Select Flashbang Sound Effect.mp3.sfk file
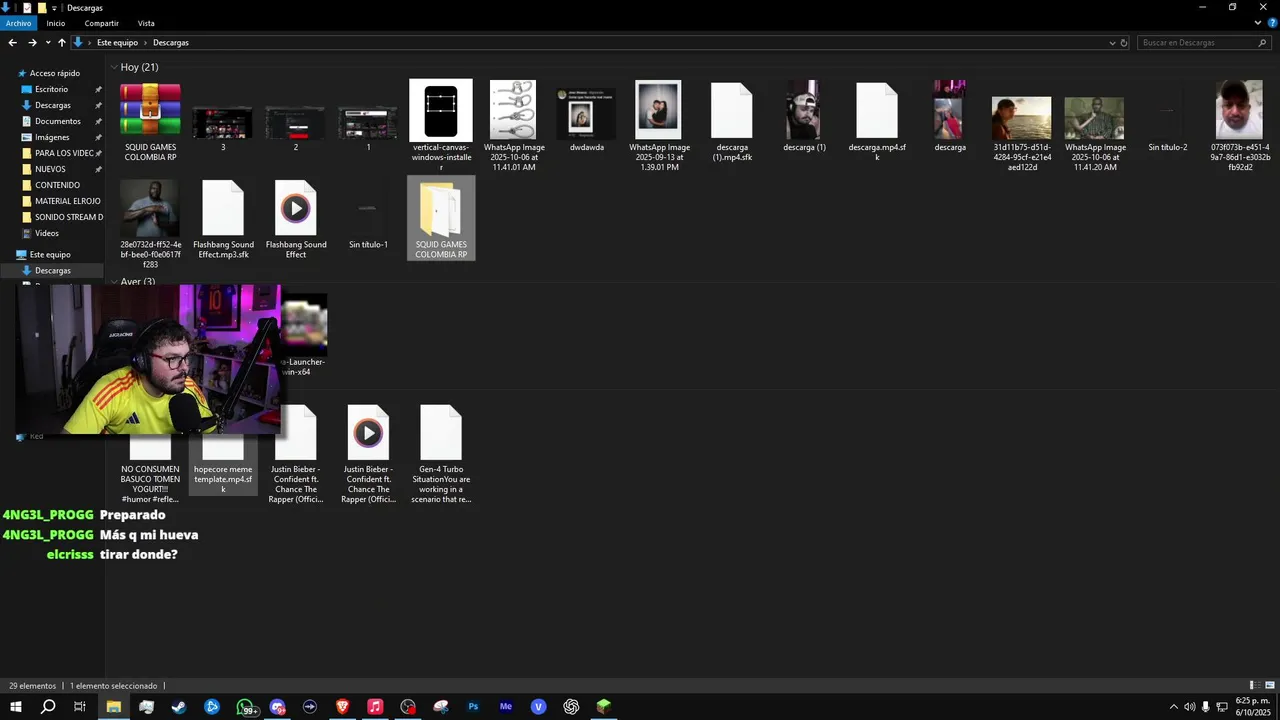This screenshot has height=720, width=1280. click(x=223, y=219)
